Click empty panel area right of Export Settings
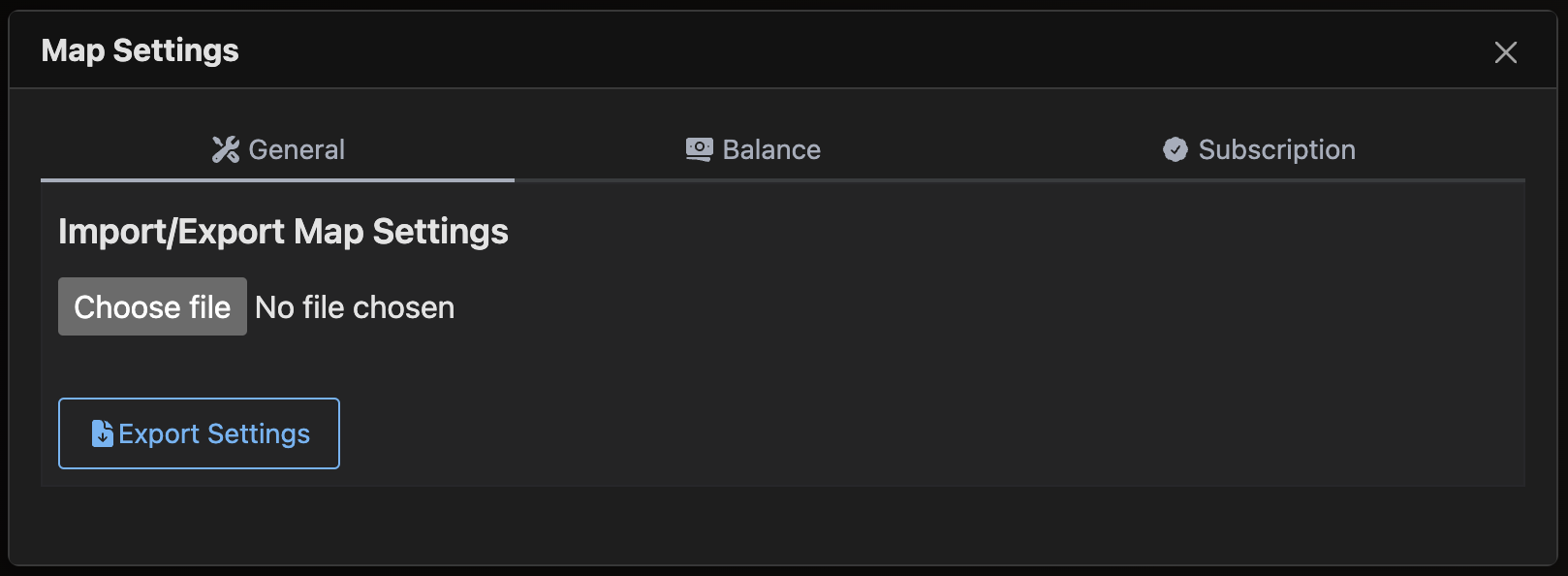Image resolution: width=1568 pixels, height=576 pixels. [x=872, y=433]
